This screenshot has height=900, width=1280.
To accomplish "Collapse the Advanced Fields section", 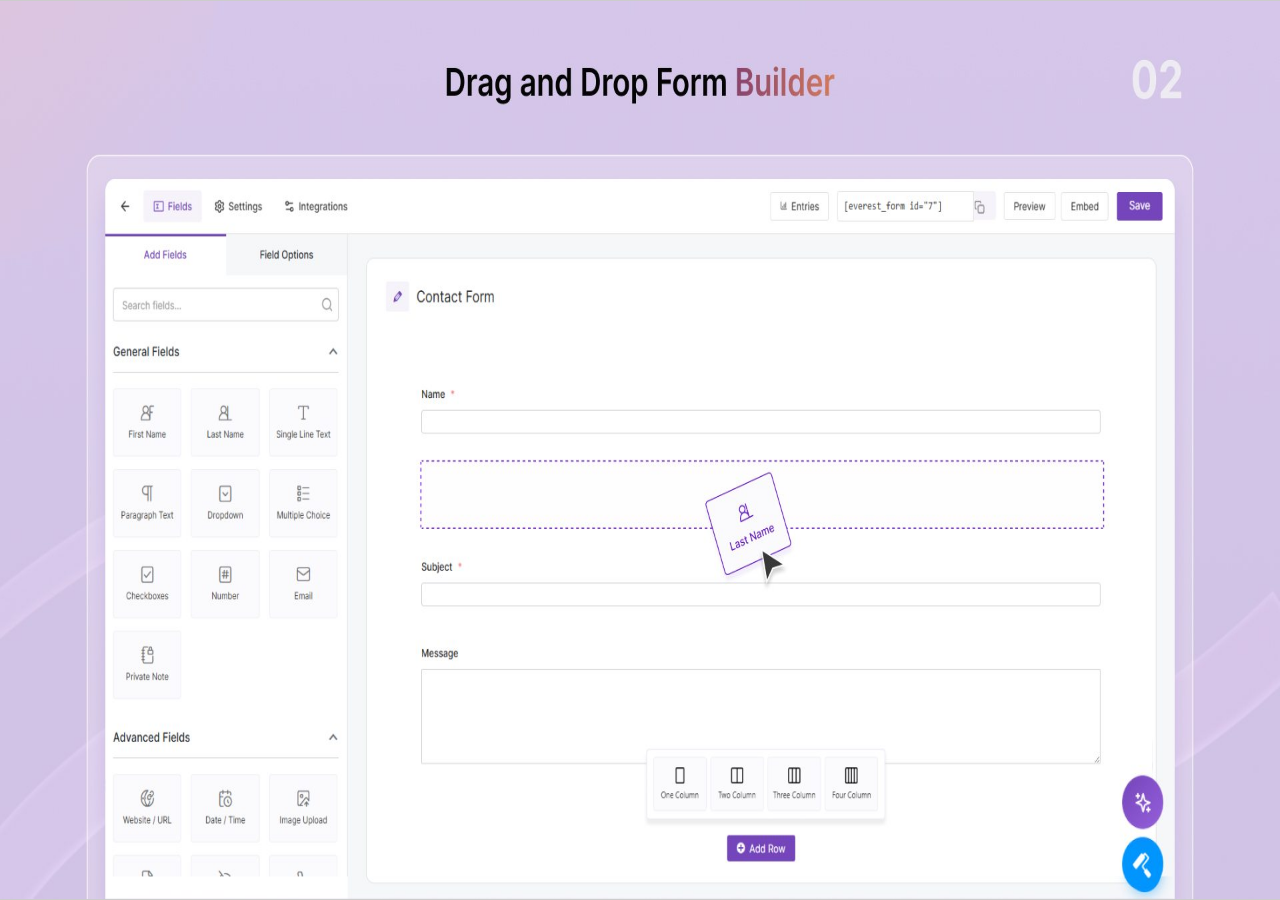I will [333, 738].
